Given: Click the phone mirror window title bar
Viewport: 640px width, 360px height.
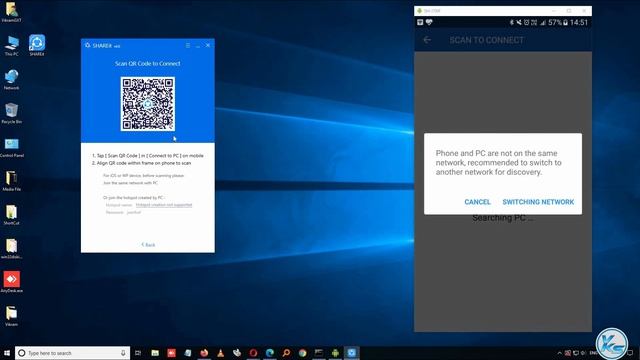Looking at the screenshot, I should pos(502,11).
